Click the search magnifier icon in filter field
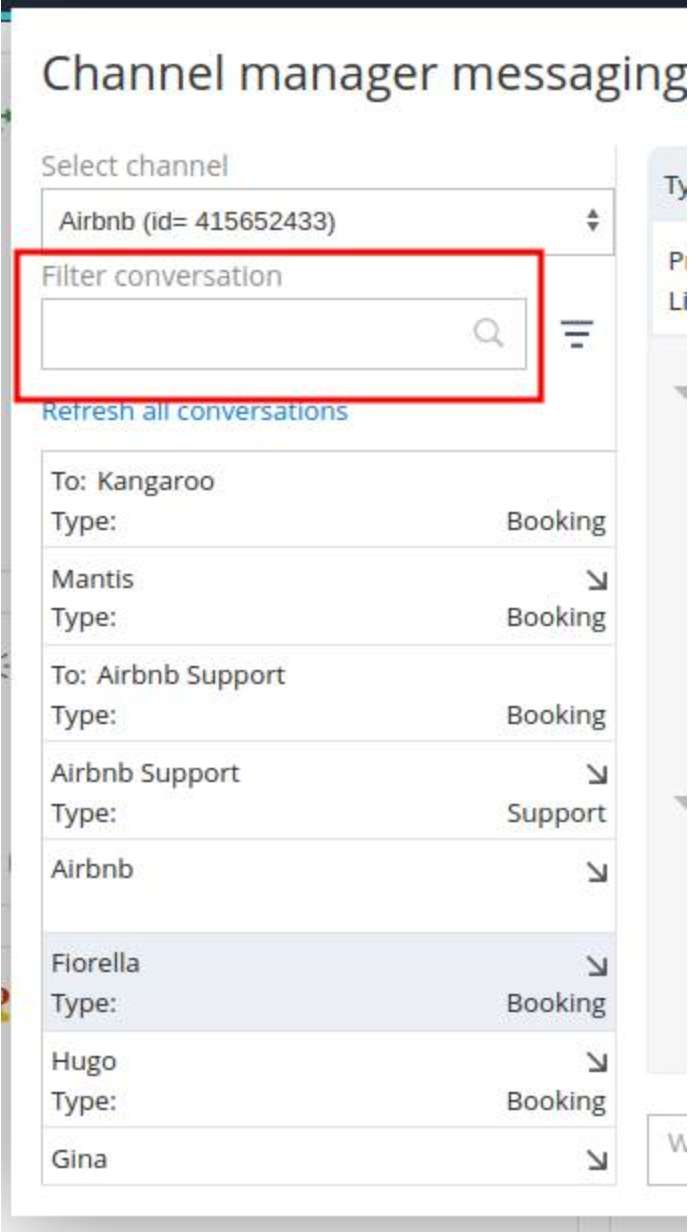Viewport: 690px width, 1232px height. (488, 333)
